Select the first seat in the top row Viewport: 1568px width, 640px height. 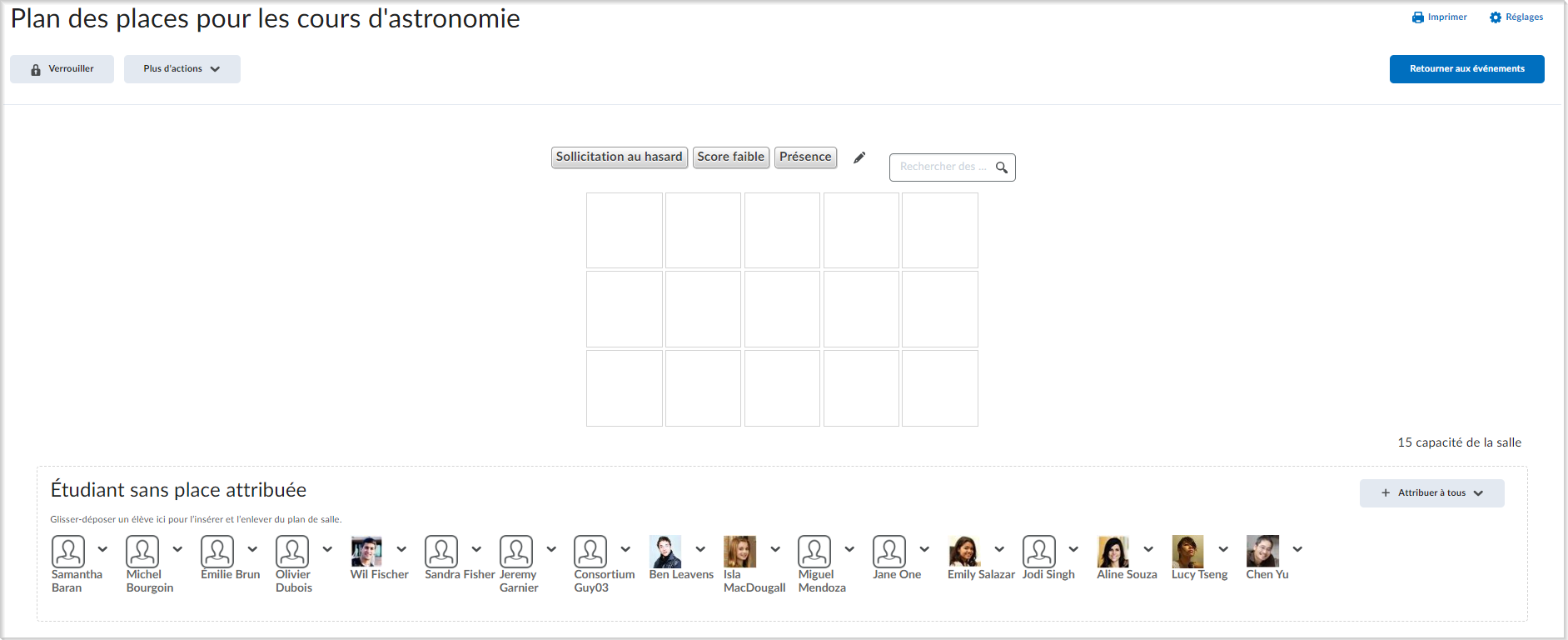(x=625, y=231)
